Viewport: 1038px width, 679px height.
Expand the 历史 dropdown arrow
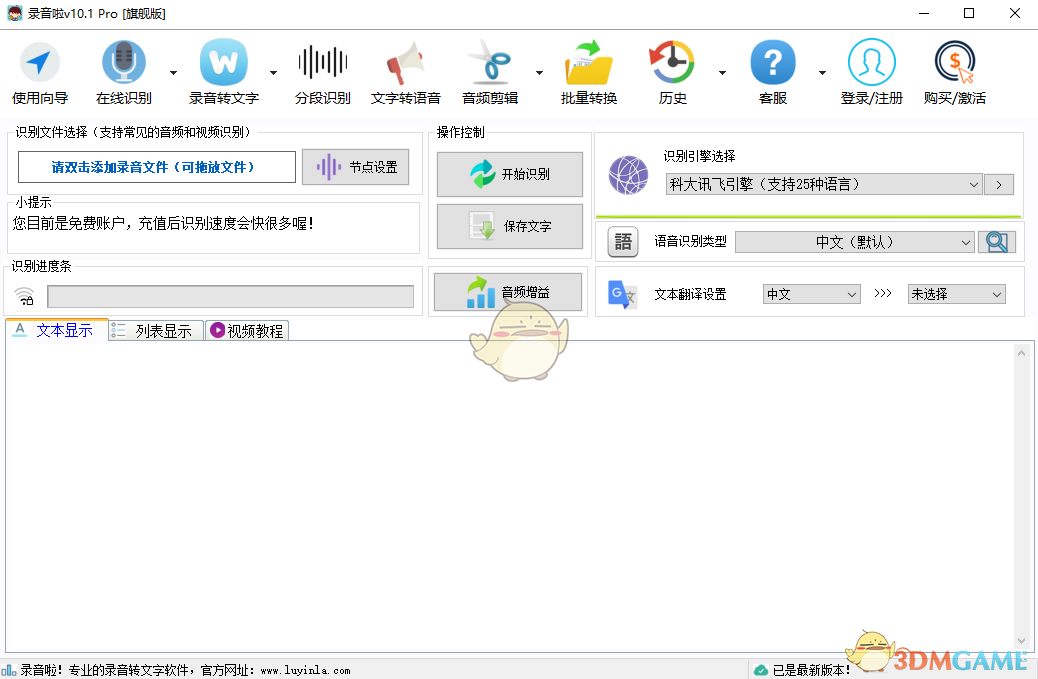[722, 73]
